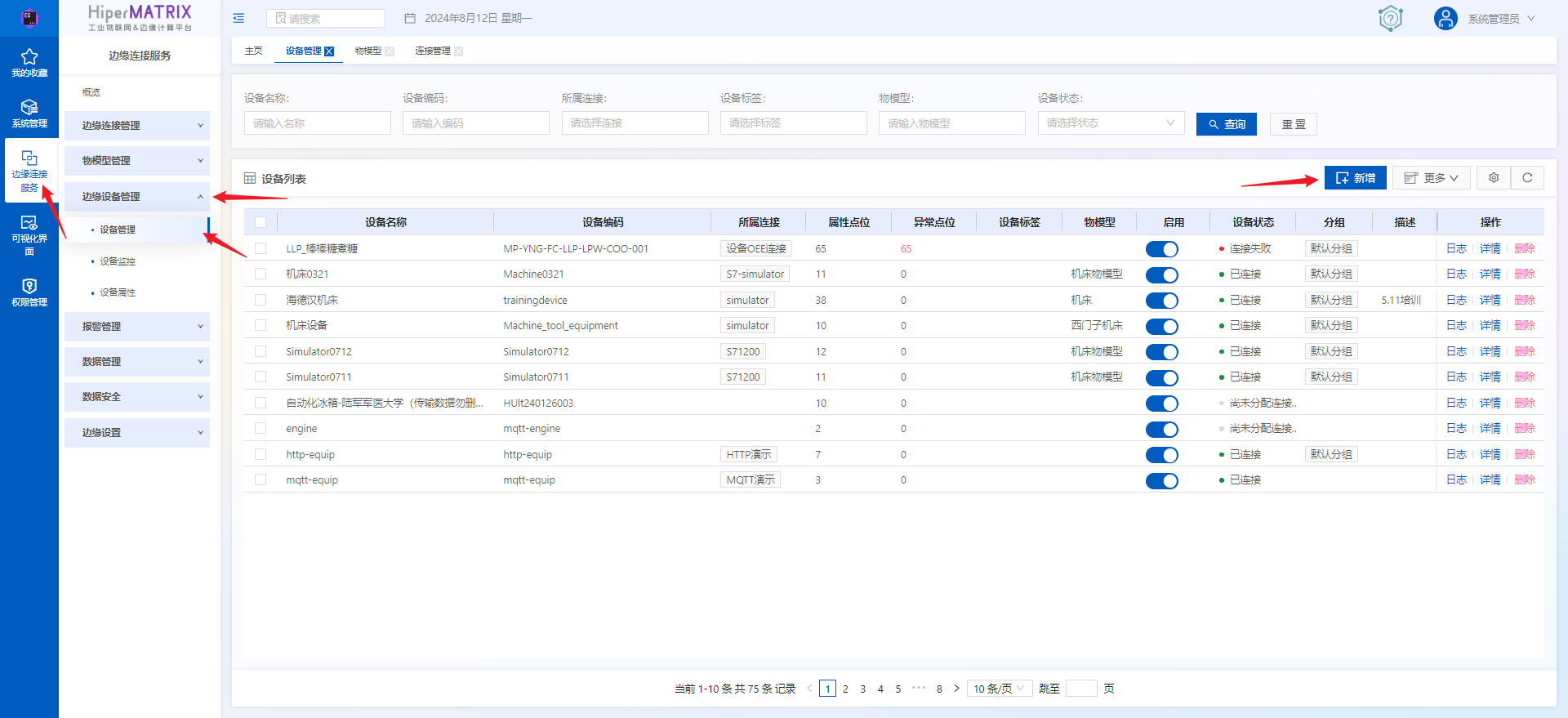This screenshot has width=1568, height=718.
Task: Switch to 物模型 tab
Action: coord(367,51)
